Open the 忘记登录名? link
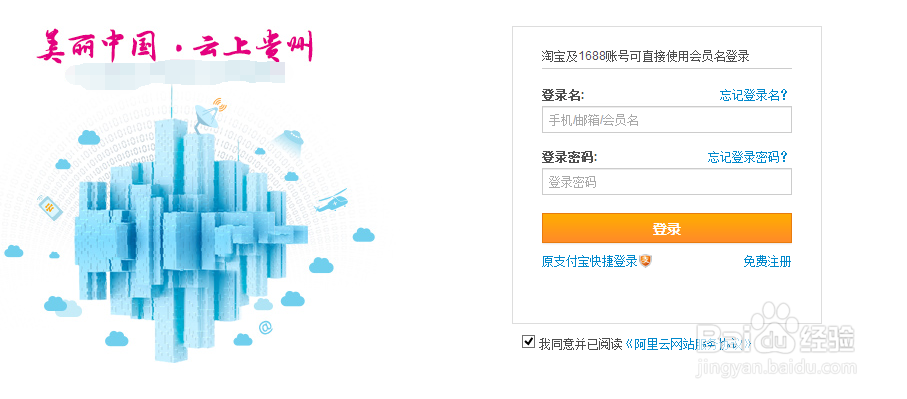 pos(754,95)
